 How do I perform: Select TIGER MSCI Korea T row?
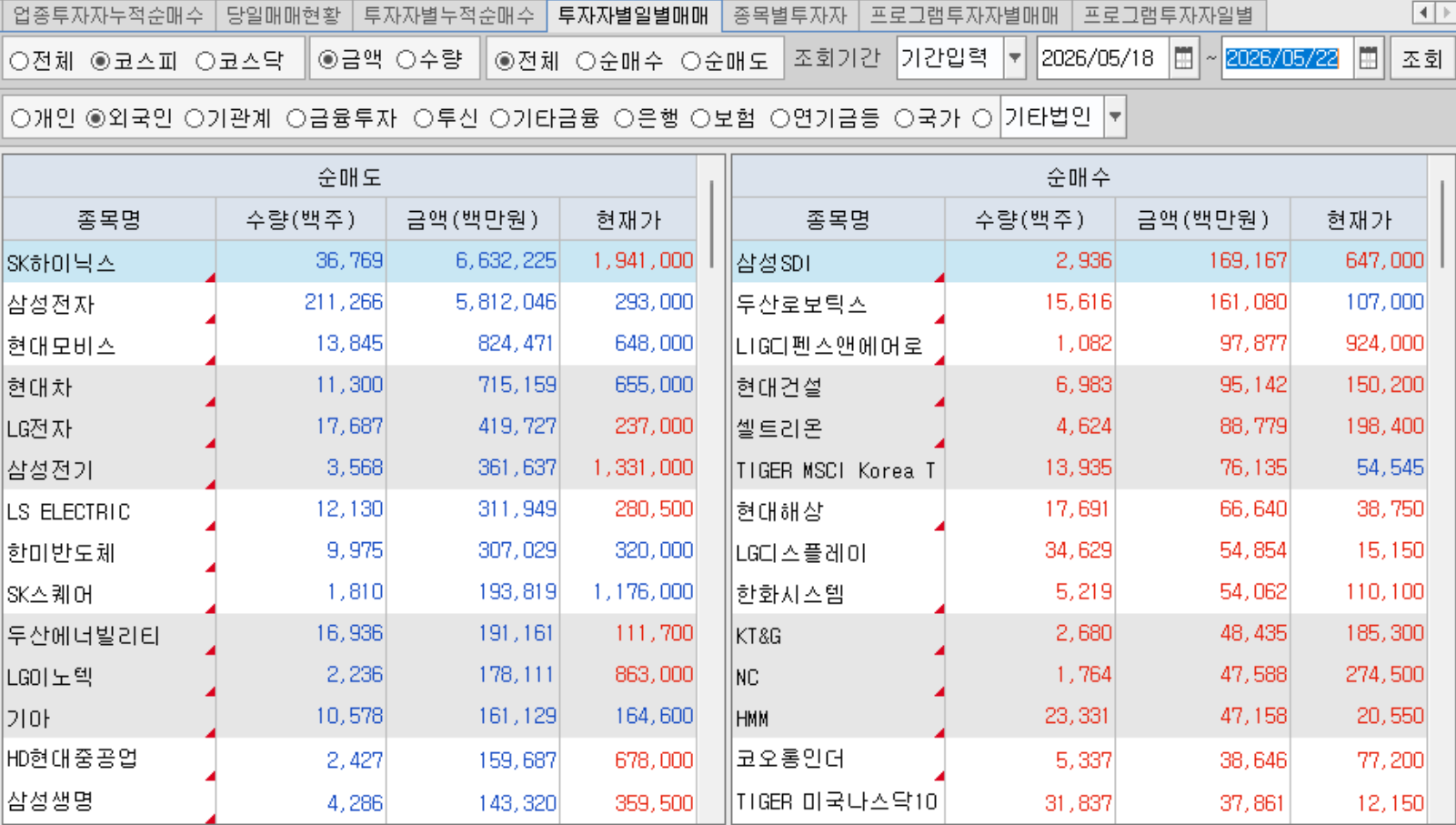click(1079, 469)
